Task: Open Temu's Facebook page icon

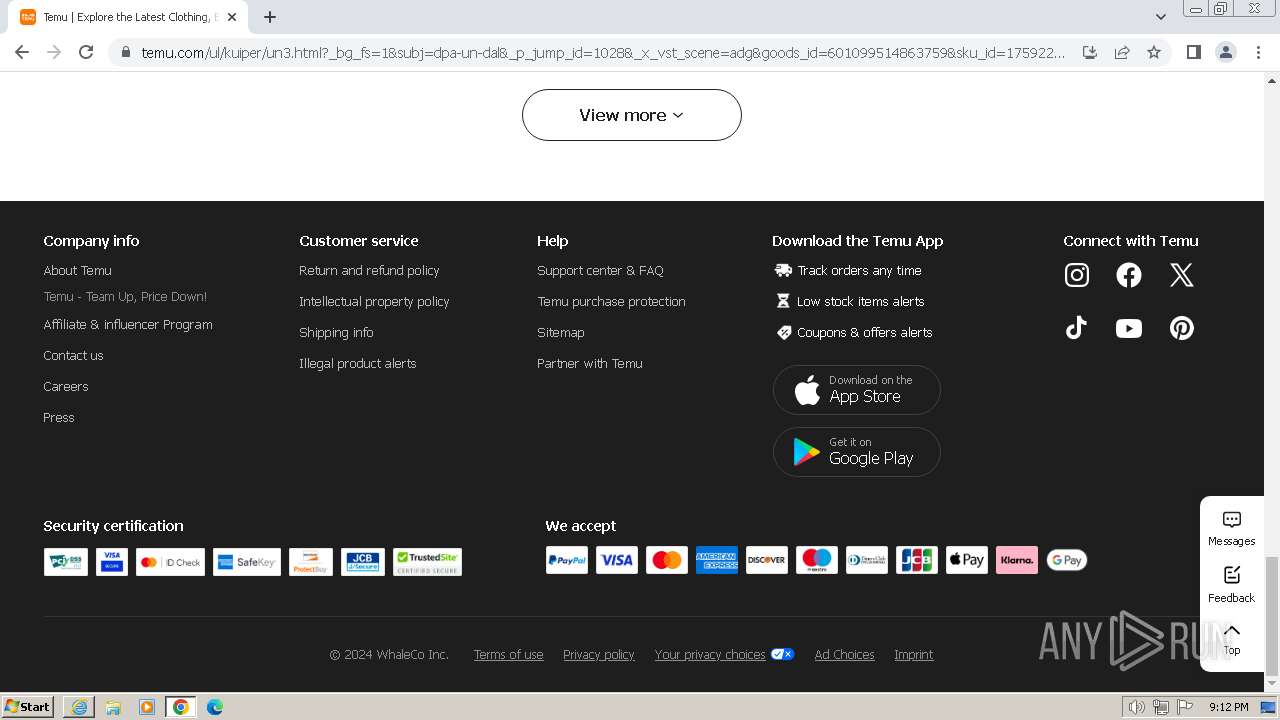Action: pos(1129,275)
